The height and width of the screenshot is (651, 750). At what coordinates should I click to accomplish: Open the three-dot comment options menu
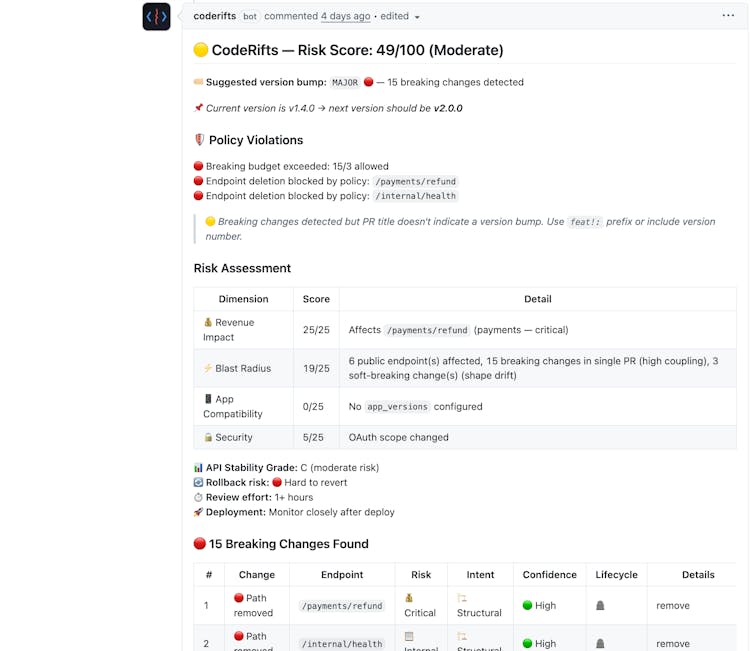point(728,16)
